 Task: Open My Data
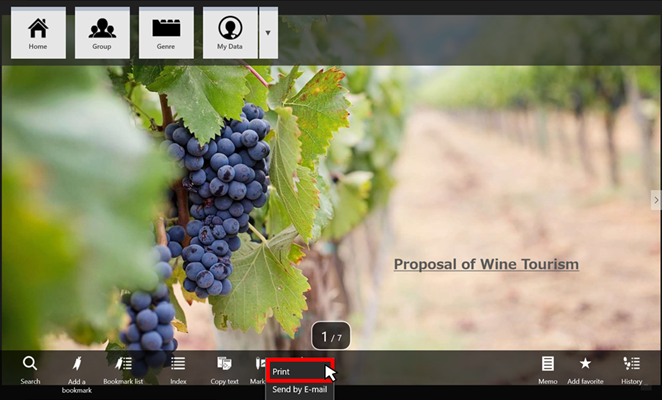[x=230, y=33]
